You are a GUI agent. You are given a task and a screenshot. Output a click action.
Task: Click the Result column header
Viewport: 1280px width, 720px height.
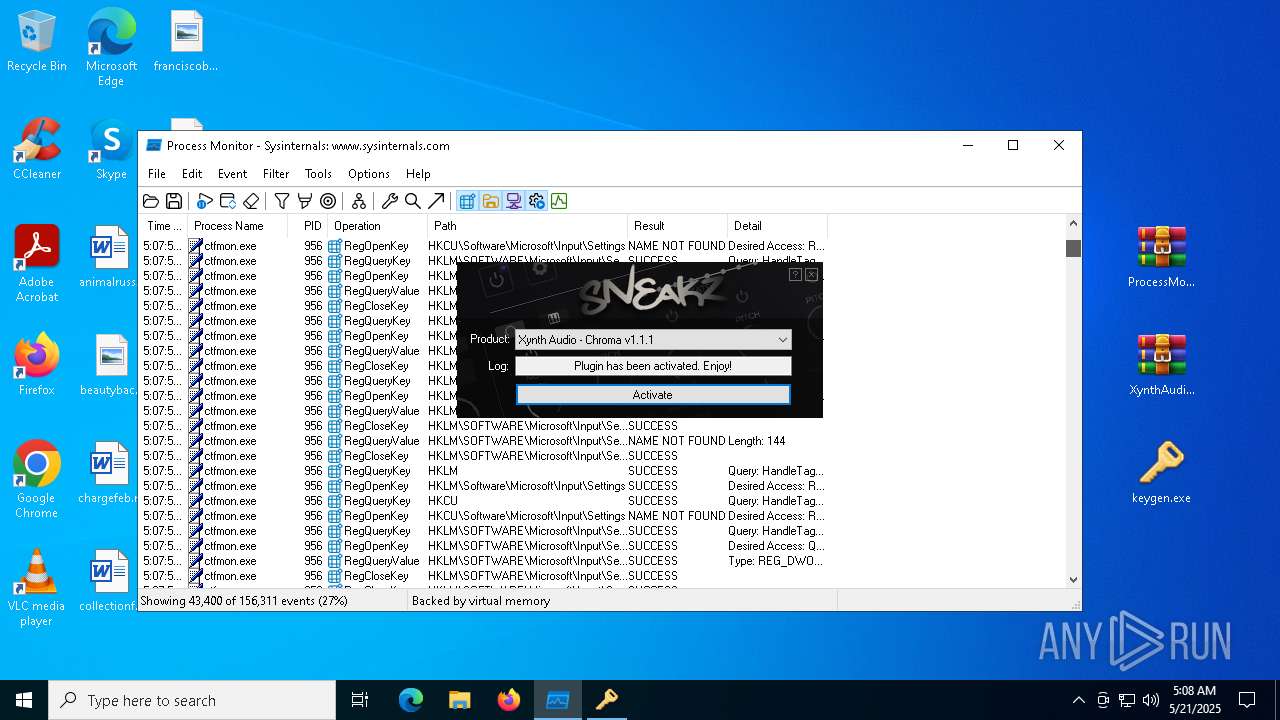678,226
